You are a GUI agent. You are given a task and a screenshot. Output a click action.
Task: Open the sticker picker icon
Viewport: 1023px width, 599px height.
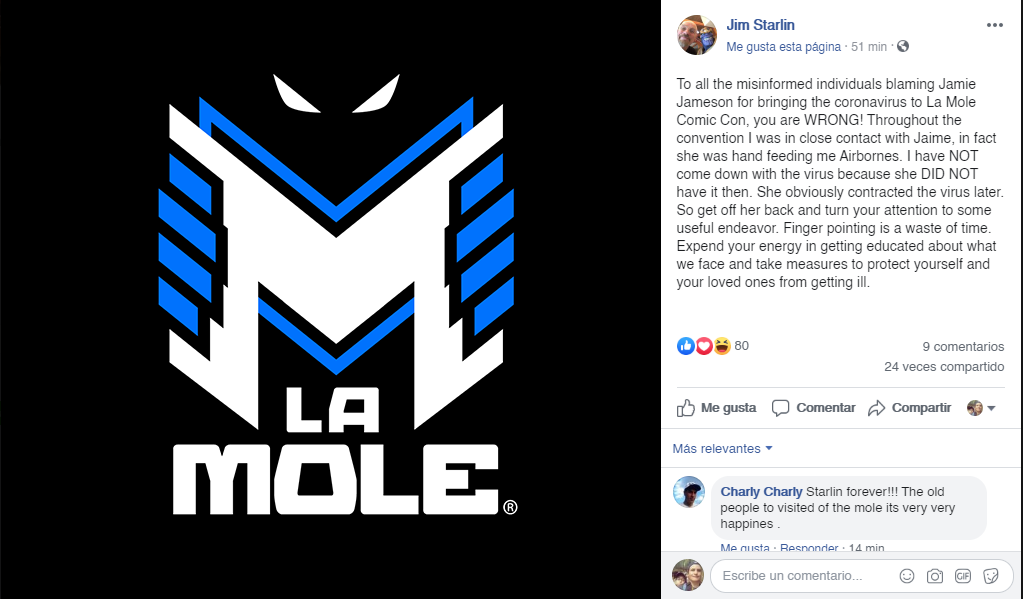[991, 576]
